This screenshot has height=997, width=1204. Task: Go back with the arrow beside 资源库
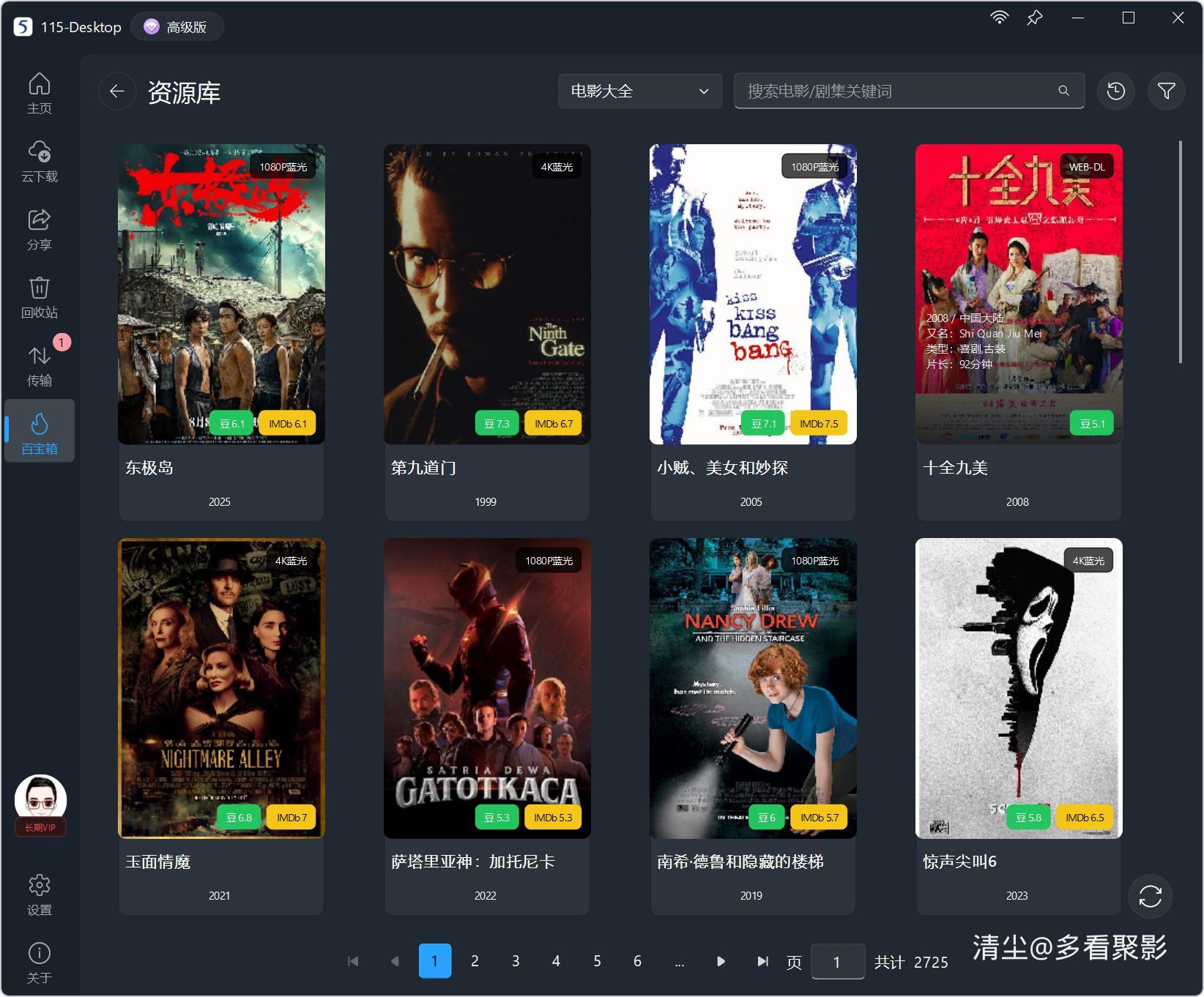pos(117,92)
